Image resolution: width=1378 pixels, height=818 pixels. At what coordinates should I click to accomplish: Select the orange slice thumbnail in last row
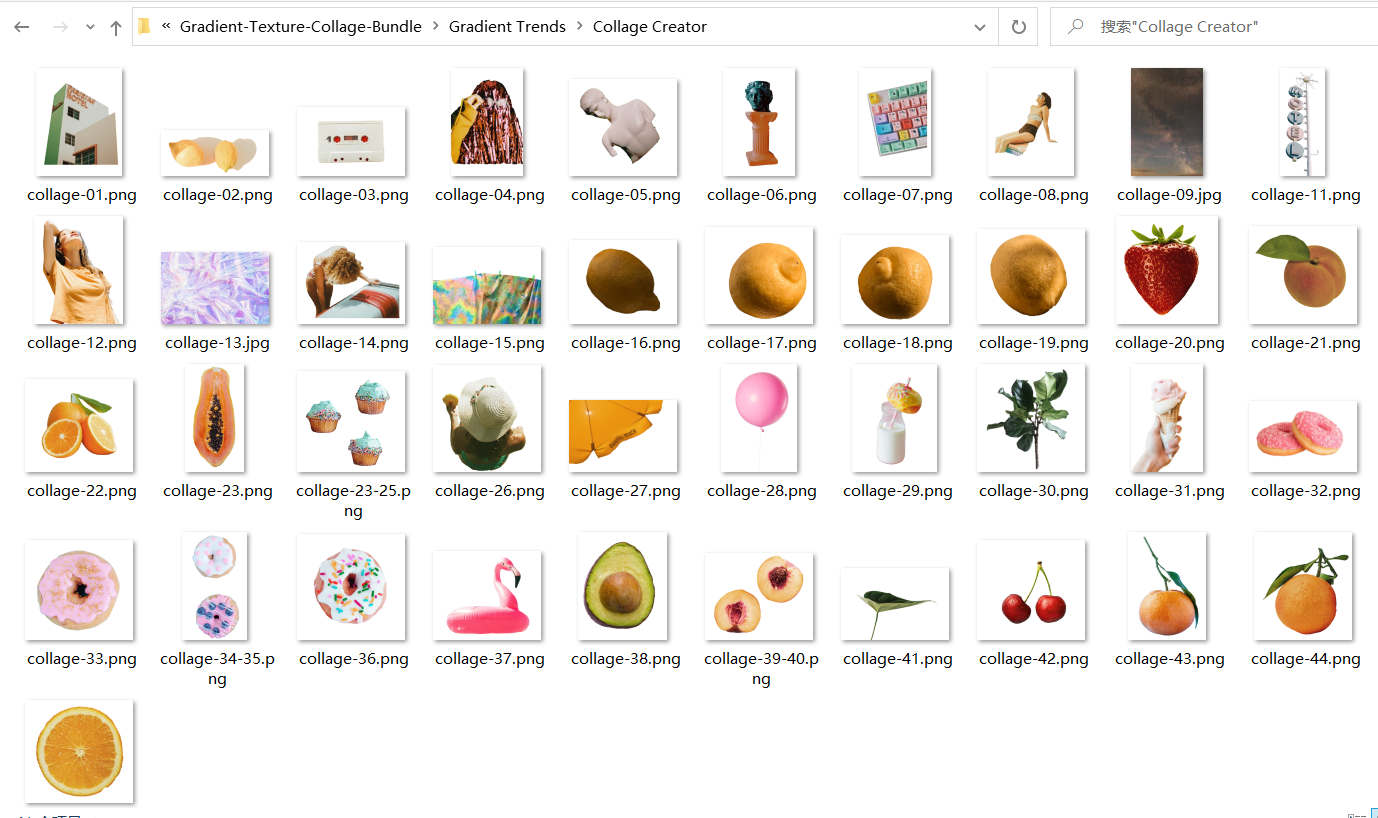click(79, 751)
